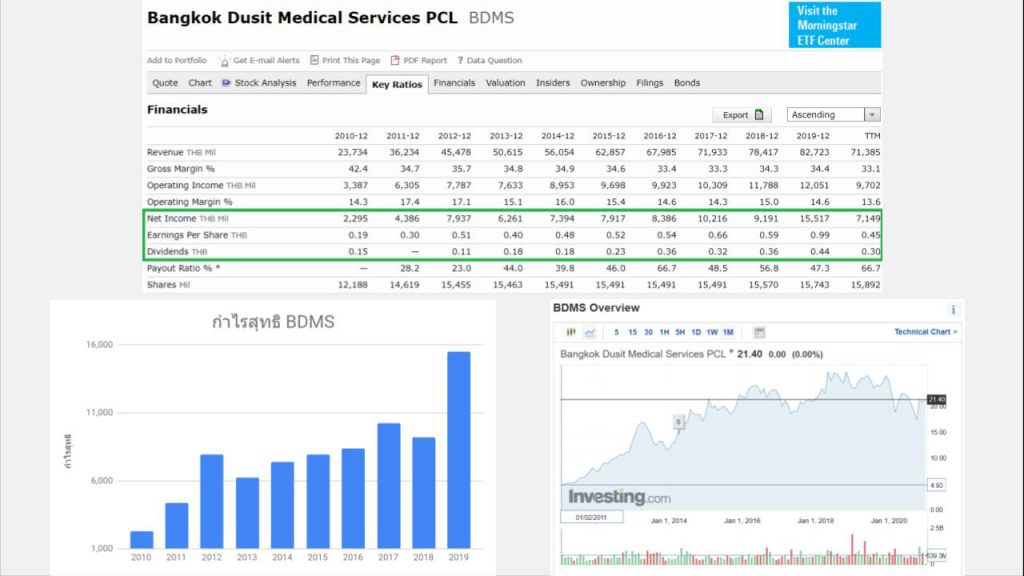Viewport: 1024px width, 576px height.
Task: Click operating income value 12,051
Action: tap(814, 185)
